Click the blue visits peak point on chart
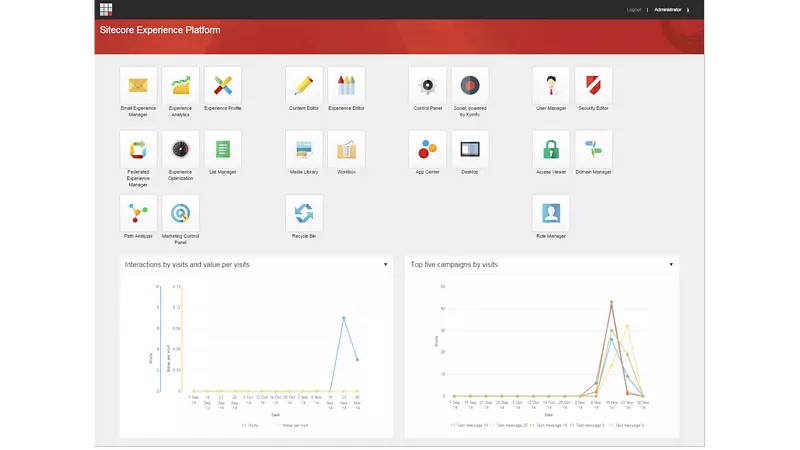 pos(343,318)
